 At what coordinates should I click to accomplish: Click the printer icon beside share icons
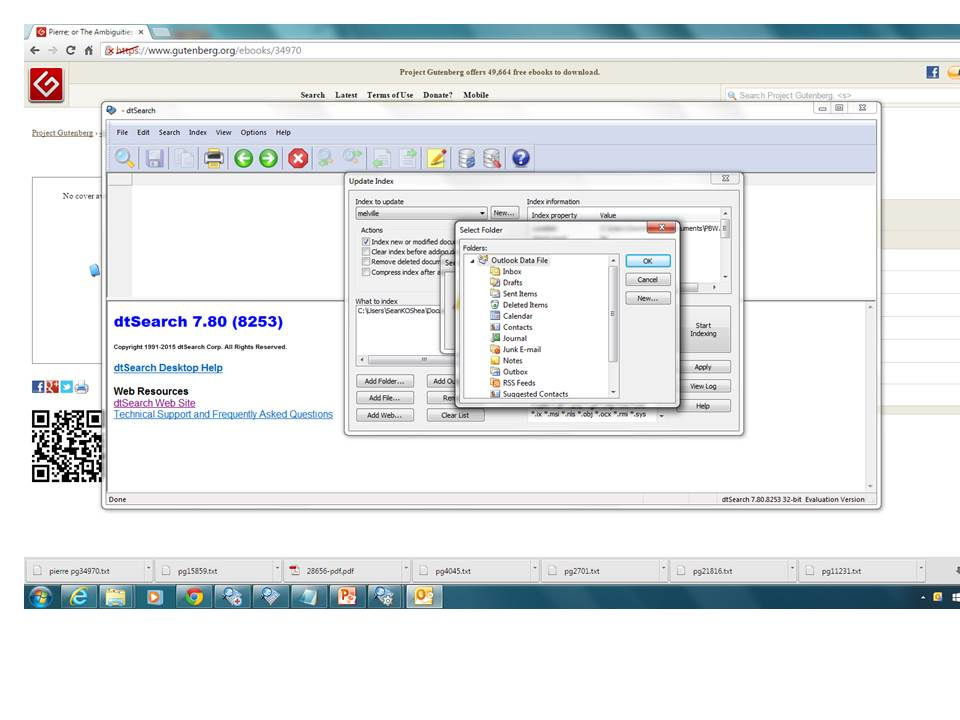(x=81, y=387)
